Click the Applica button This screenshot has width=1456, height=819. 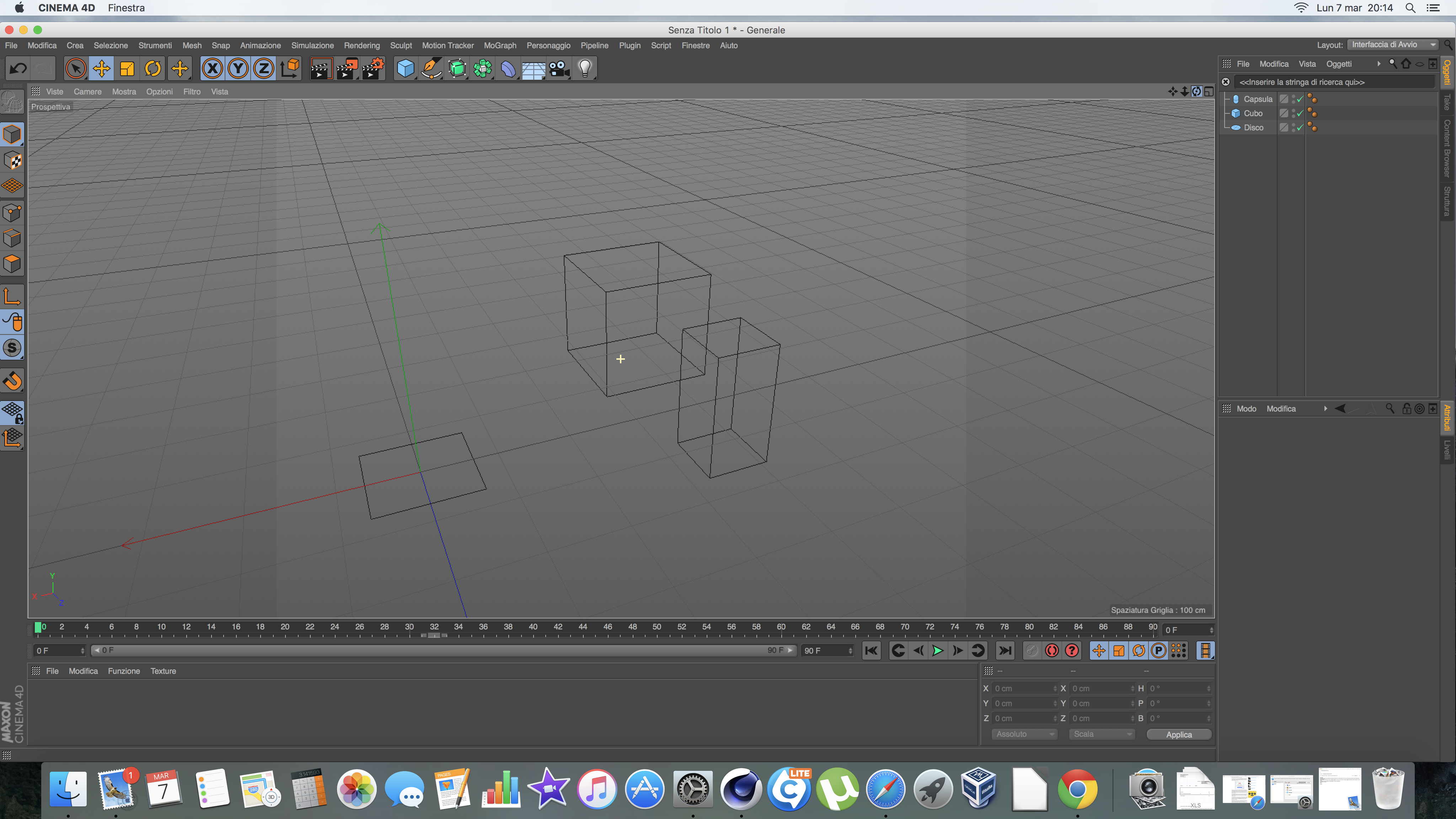[1178, 735]
